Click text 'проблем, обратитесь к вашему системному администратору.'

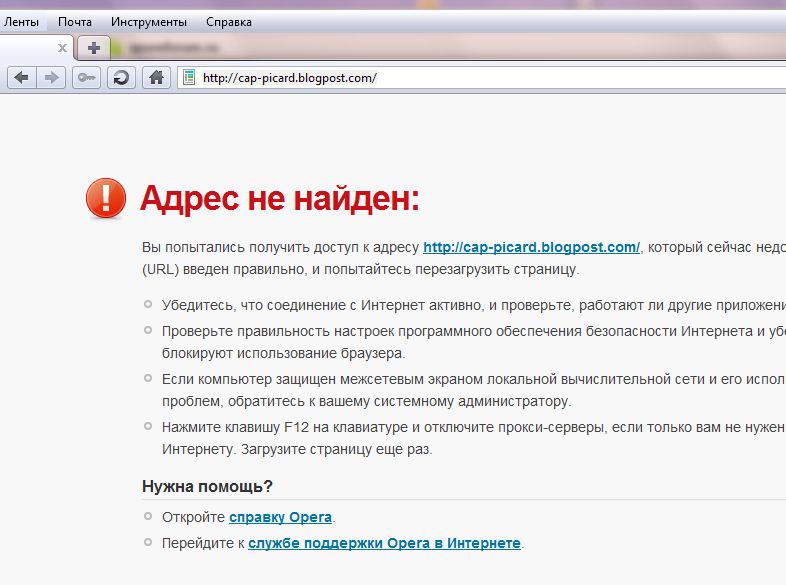click(x=366, y=402)
